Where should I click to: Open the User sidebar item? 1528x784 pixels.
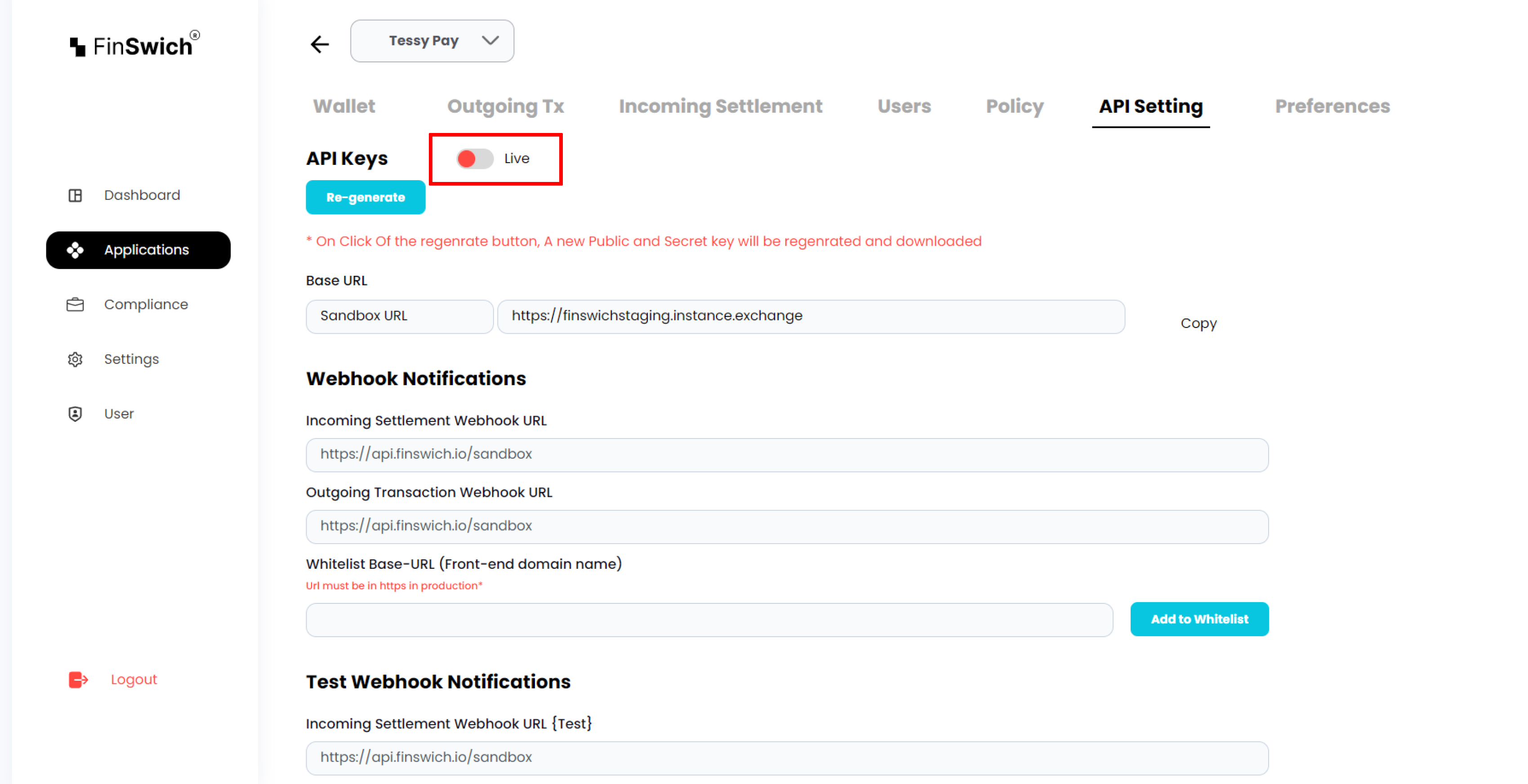pyautogui.click(x=119, y=414)
